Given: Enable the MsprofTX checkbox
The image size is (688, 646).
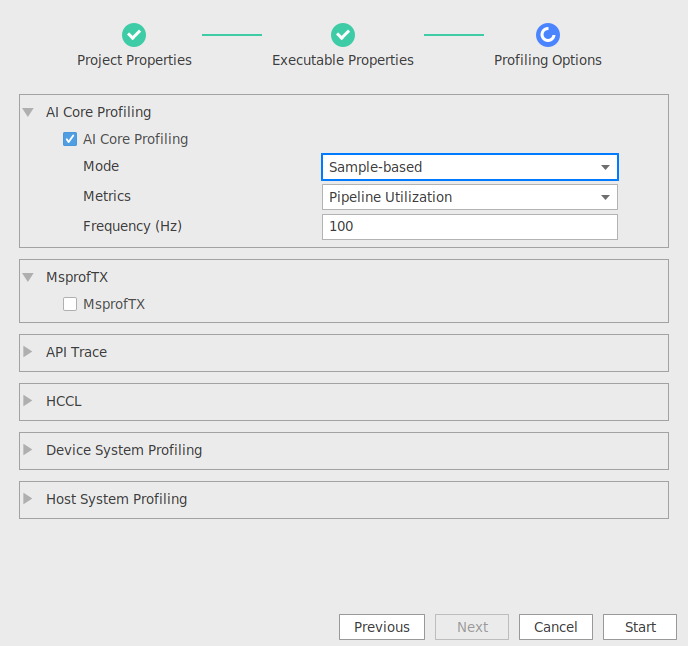Looking at the screenshot, I should tap(70, 304).
